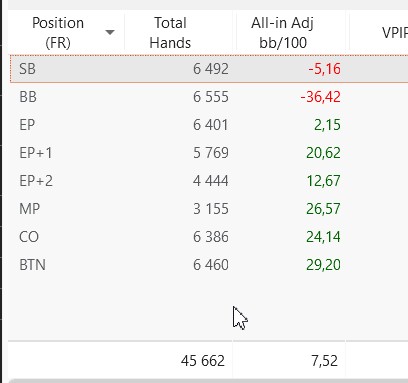Image resolution: width=408 pixels, height=383 pixels.
Task: Select the MP position row
Action: click(x=209, y=209)
